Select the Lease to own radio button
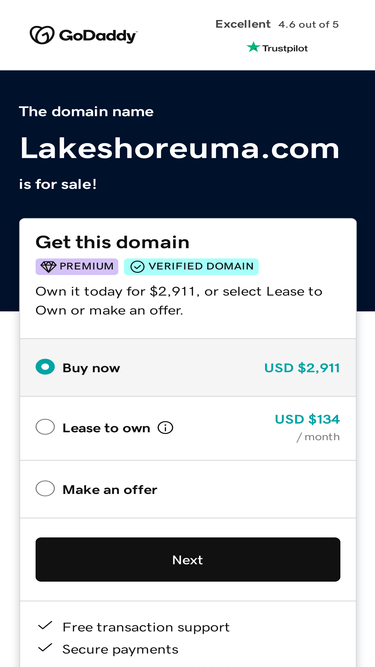The image size is (375, 667). [45, 427]
